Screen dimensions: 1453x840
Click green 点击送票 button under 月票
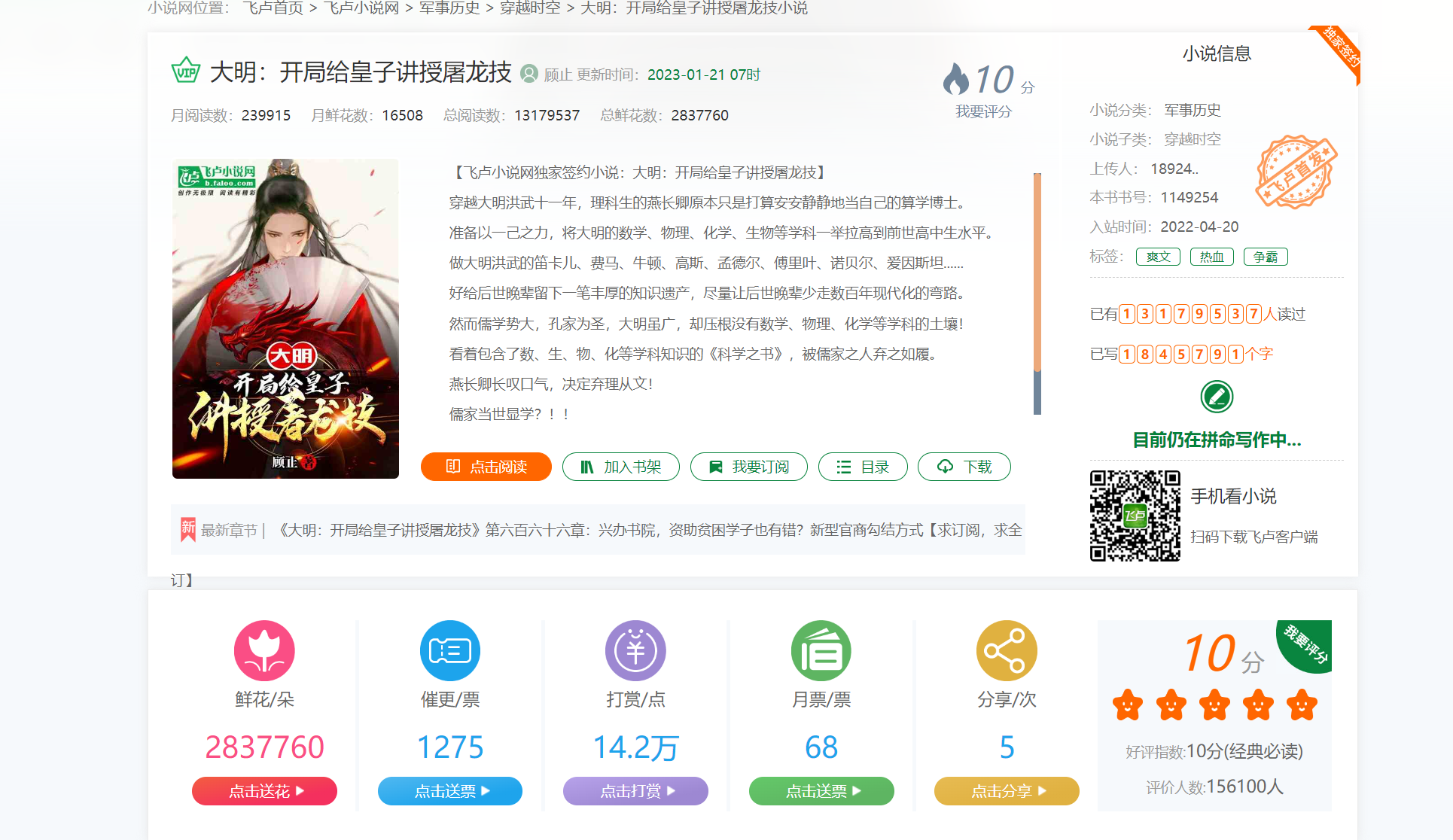tap(821, 791)
